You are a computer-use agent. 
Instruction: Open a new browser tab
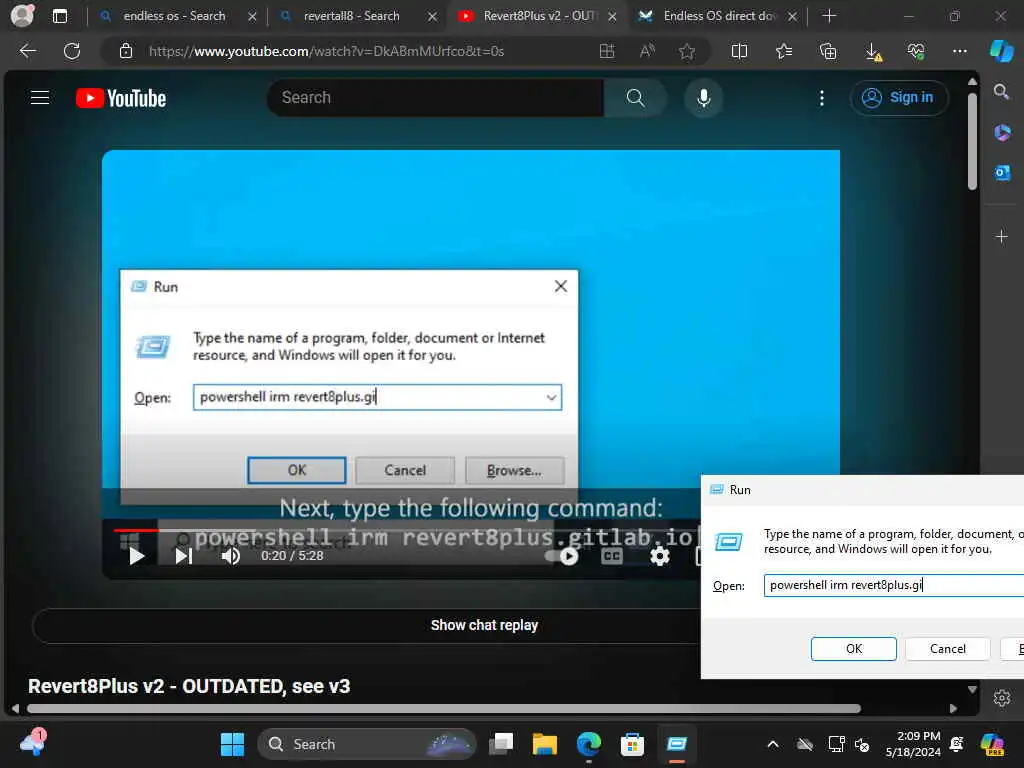tap(829, 16)
